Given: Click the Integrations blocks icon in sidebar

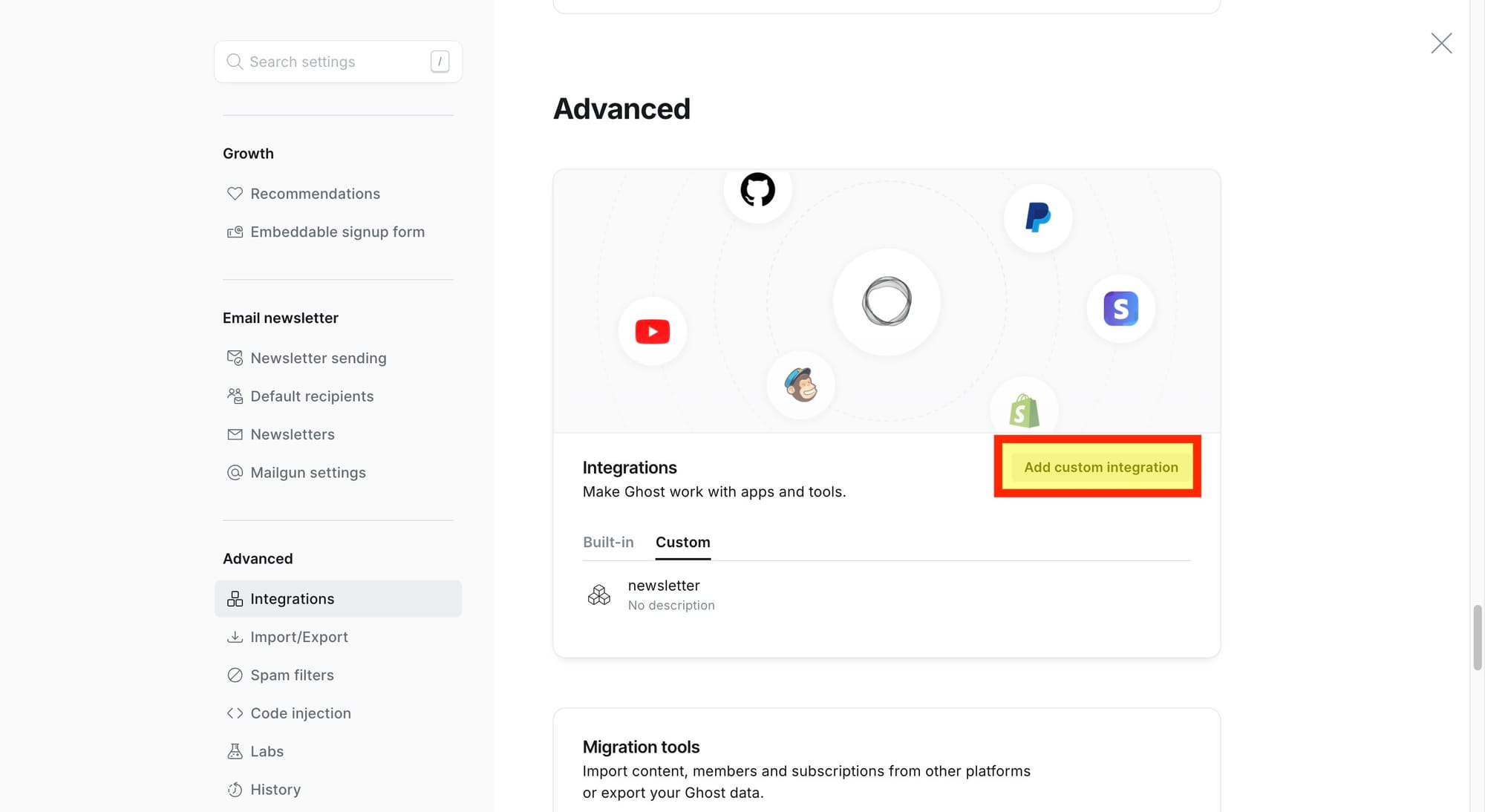Looking at the screenshot, I should (x=235, y=599).
